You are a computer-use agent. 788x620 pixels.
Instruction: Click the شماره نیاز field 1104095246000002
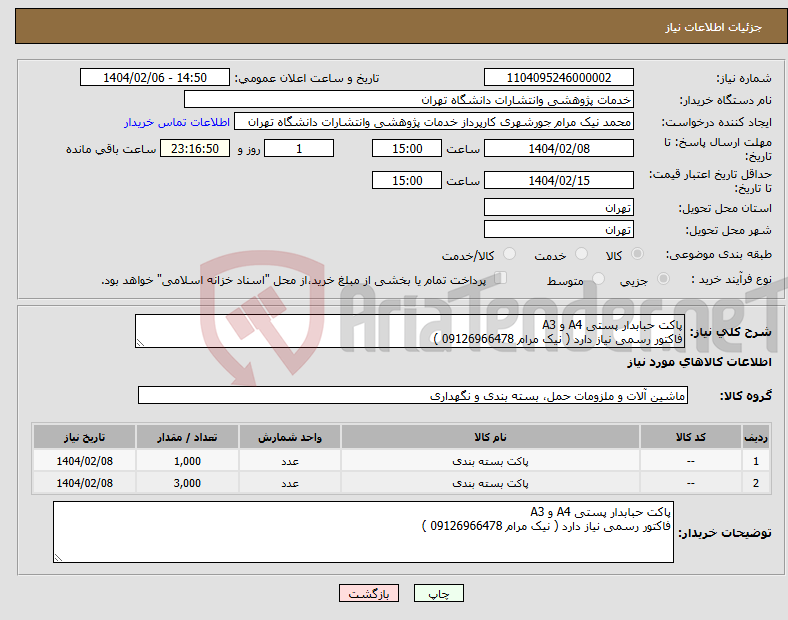coord(558,77)
